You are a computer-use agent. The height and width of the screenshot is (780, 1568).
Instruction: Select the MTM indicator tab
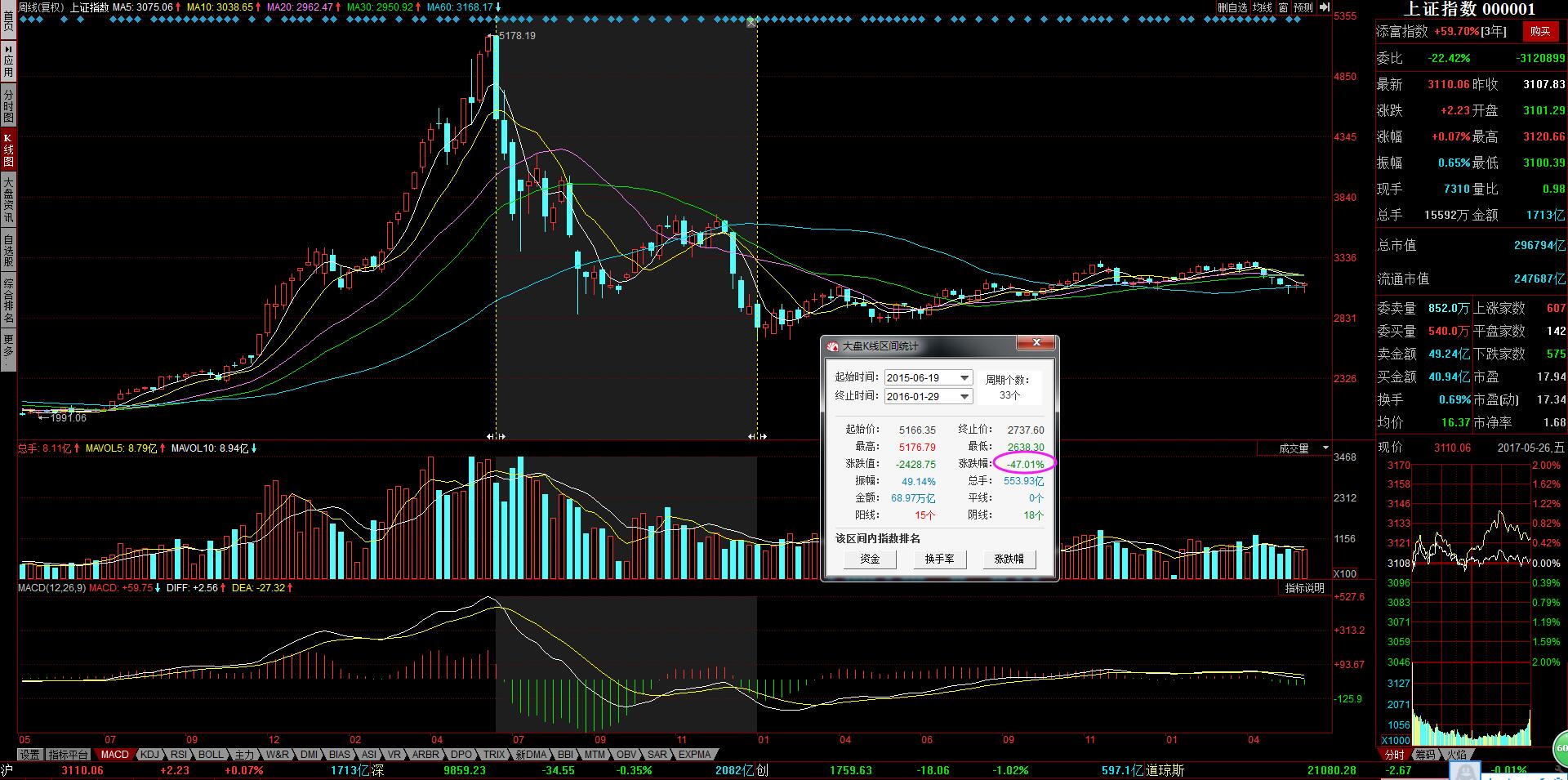tap(595, 755)
